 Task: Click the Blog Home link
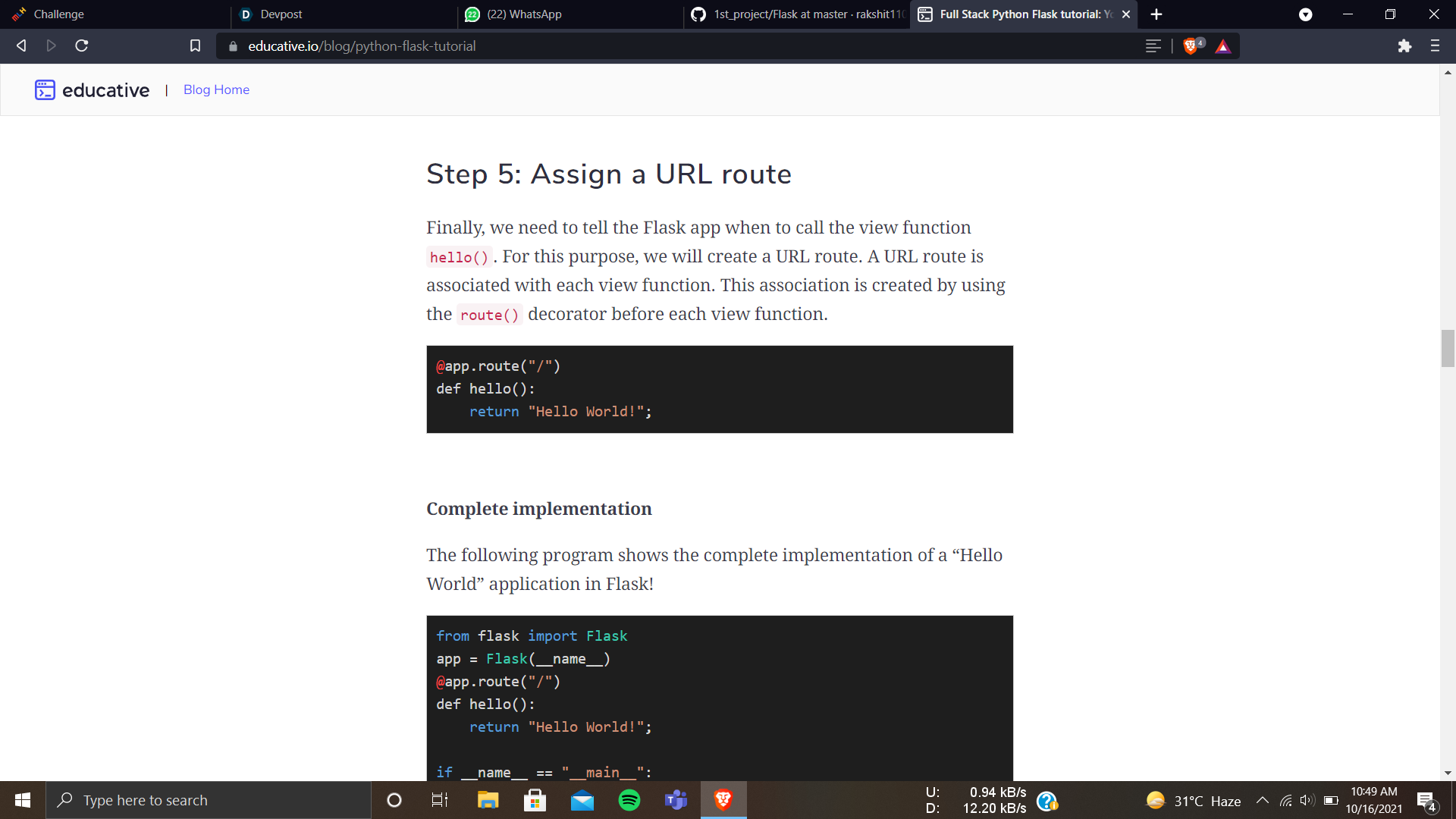[x=216, y=89]
